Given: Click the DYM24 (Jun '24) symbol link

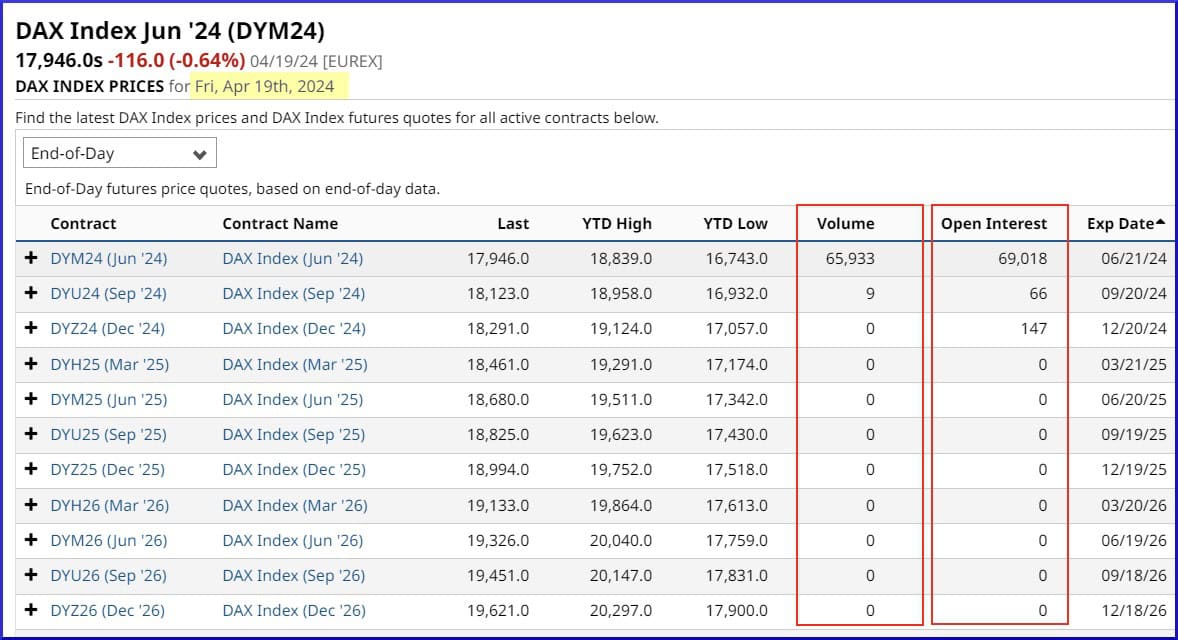Looking at the screenshot, I should (108, 259).
